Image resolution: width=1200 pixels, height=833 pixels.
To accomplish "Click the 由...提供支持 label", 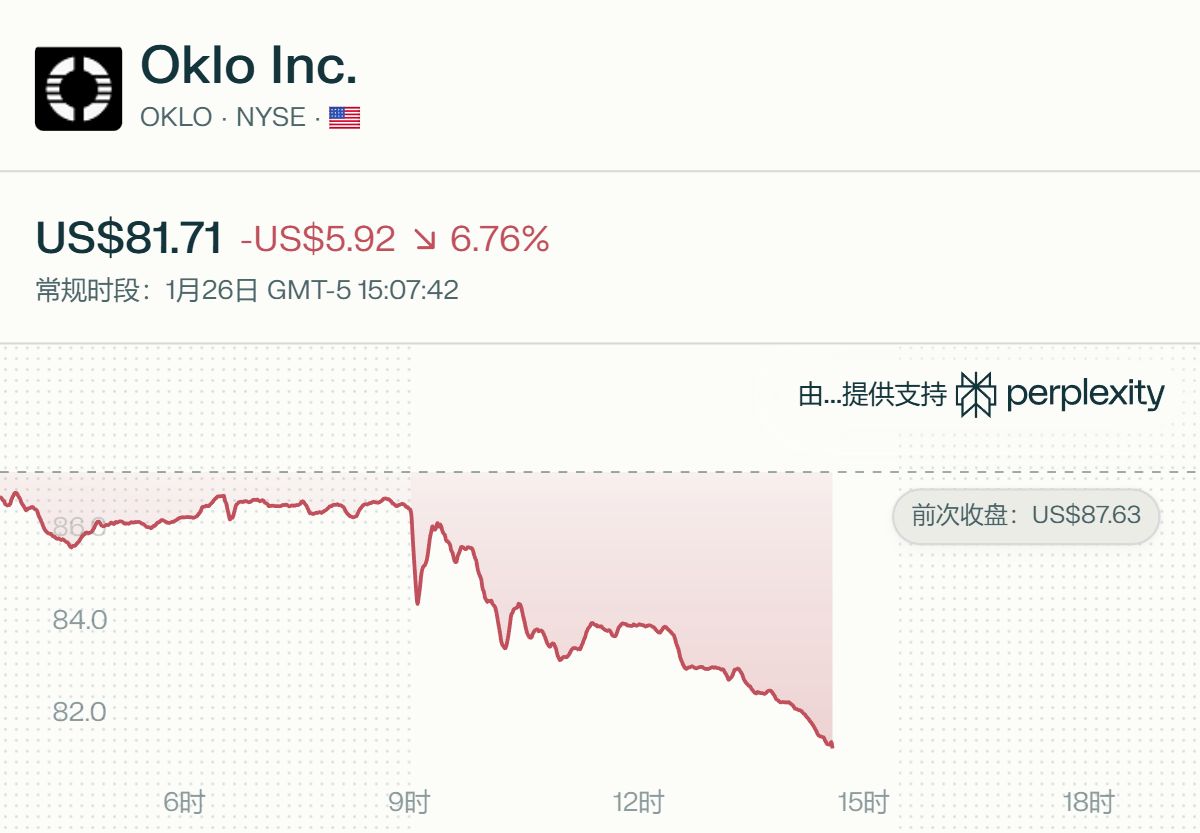I will [872, 395].
